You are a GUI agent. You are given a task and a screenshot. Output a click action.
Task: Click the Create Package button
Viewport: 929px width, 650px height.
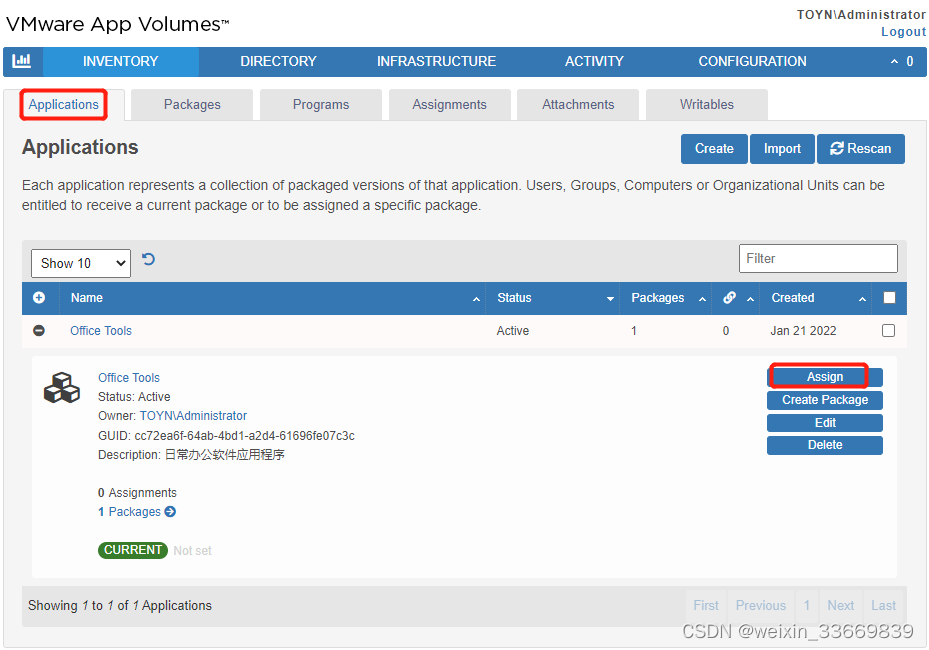point(825,400)
